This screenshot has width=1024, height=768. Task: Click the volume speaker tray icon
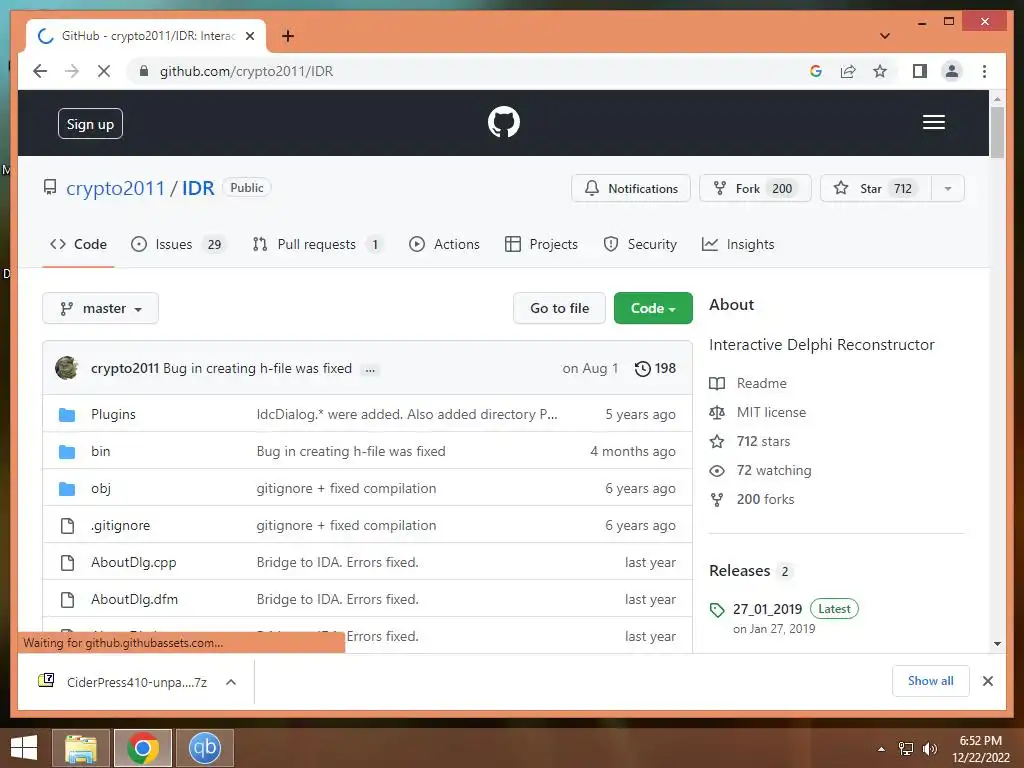tap(929, 748)
